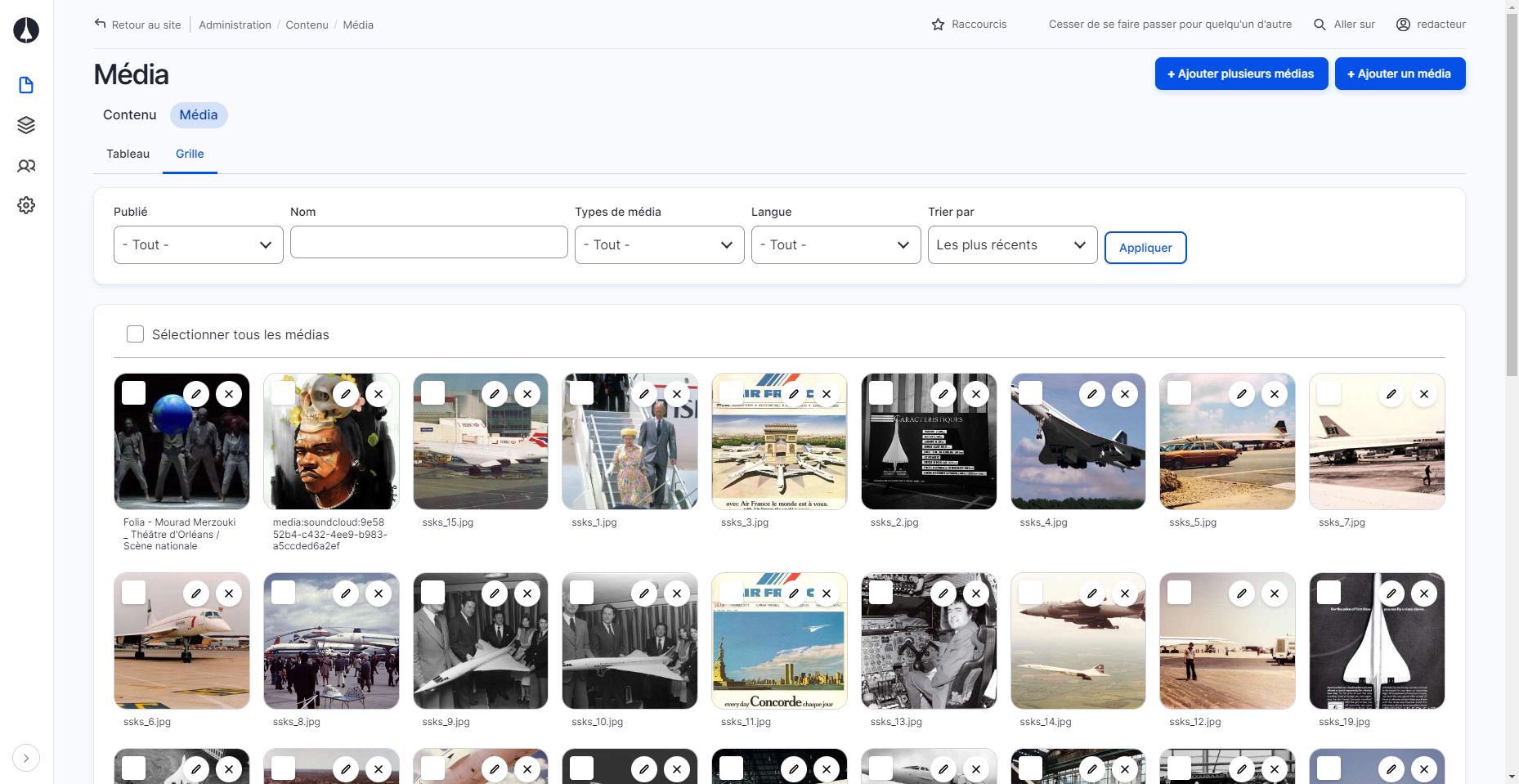The width and height of the screenshot is (1519, 784).
Task: Click Contenu in breadcrumb
Action: point(307,25)
